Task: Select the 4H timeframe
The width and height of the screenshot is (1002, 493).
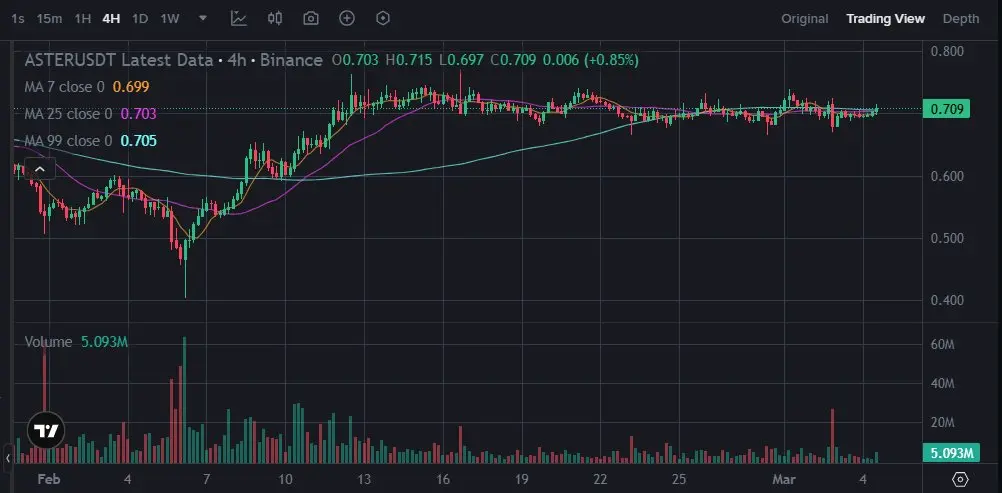Action: point(111,19)
